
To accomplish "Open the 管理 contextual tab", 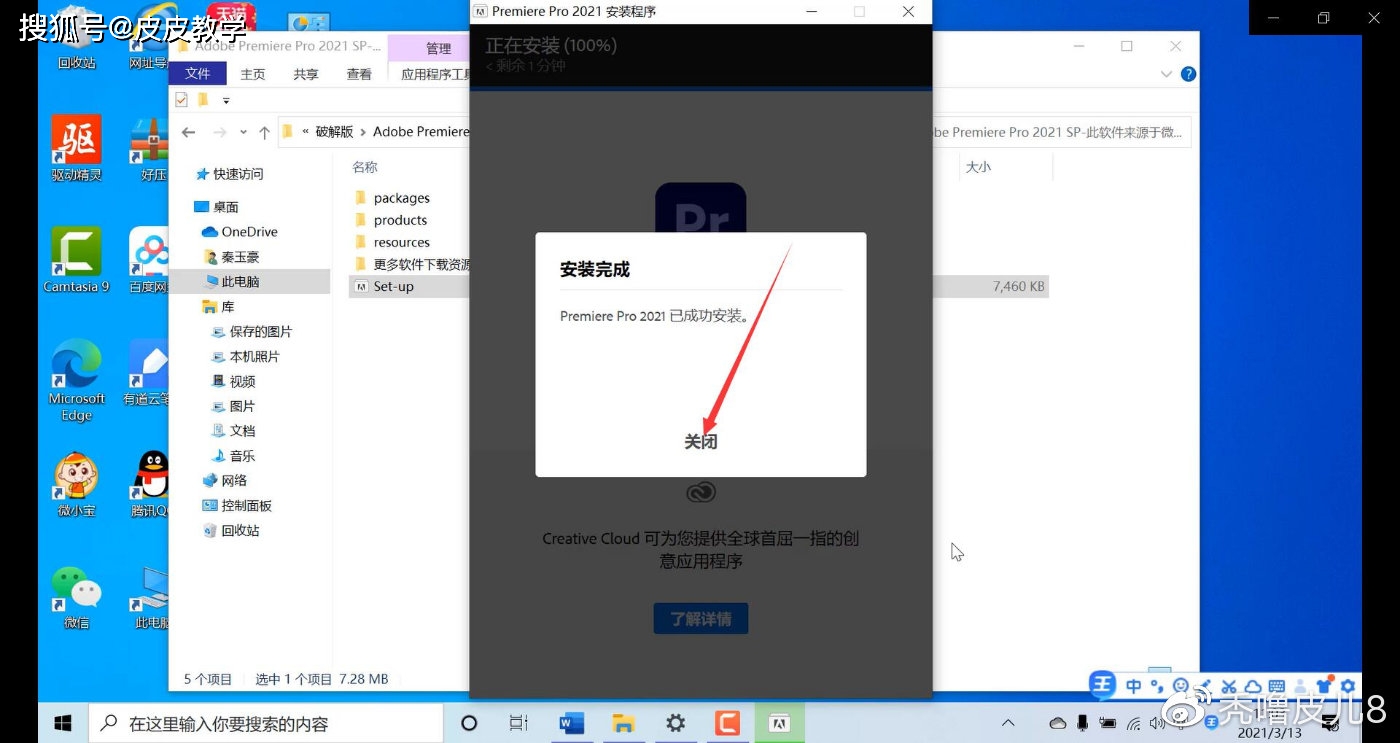I will [x=438, y=48].
